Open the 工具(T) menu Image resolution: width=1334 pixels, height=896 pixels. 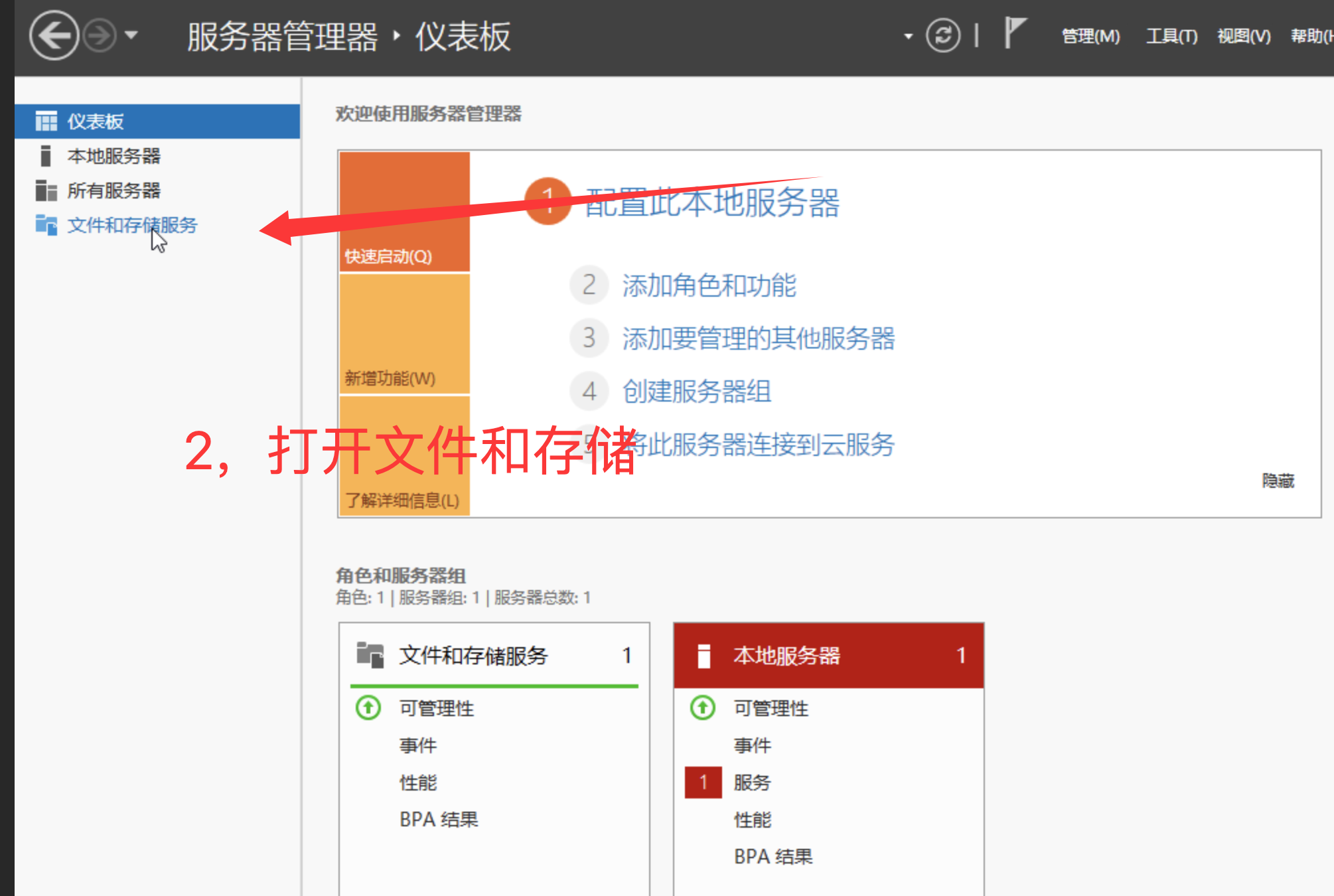(x=1171, y=36)
